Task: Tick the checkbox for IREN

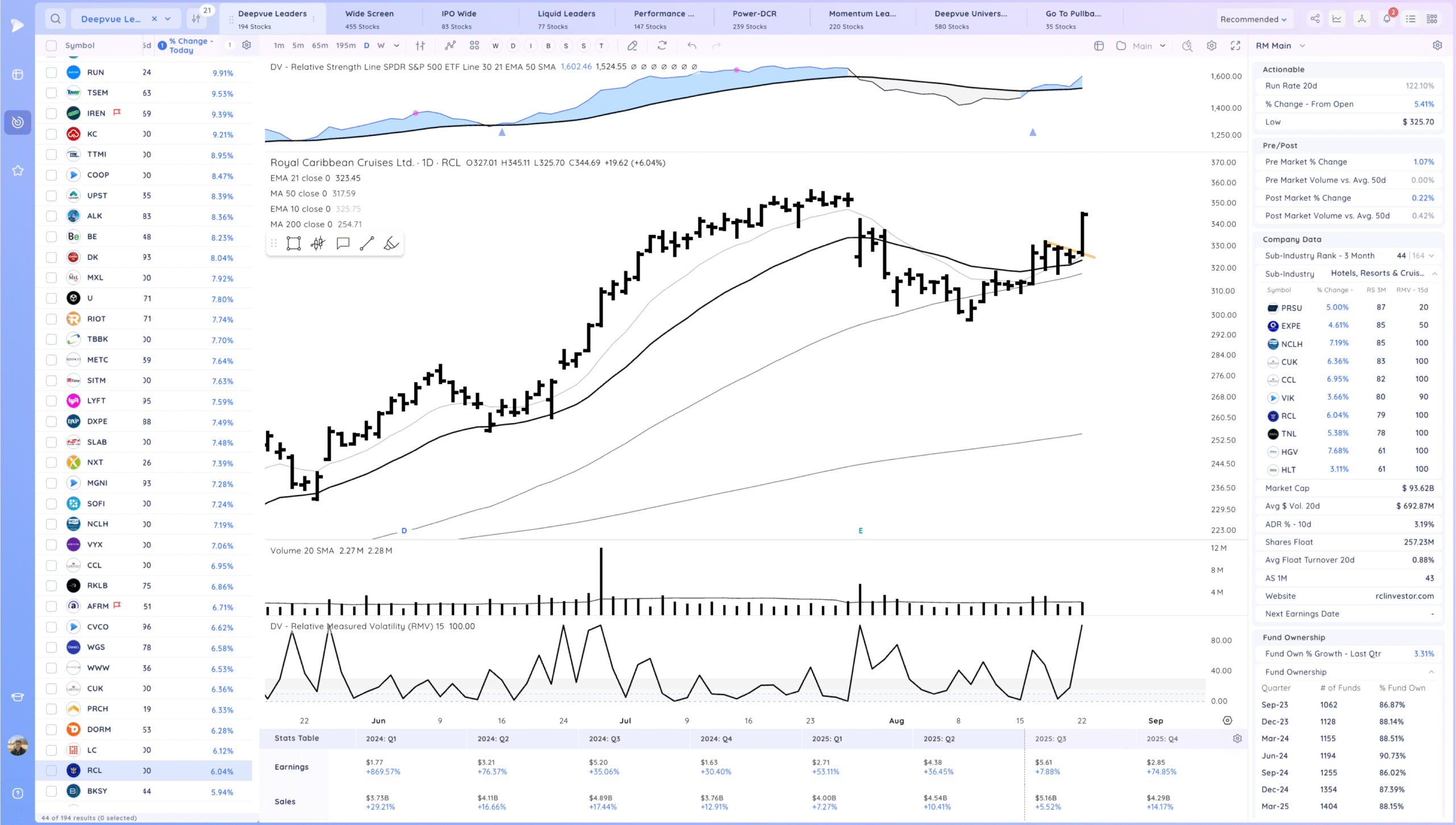Action: (51, 113)
